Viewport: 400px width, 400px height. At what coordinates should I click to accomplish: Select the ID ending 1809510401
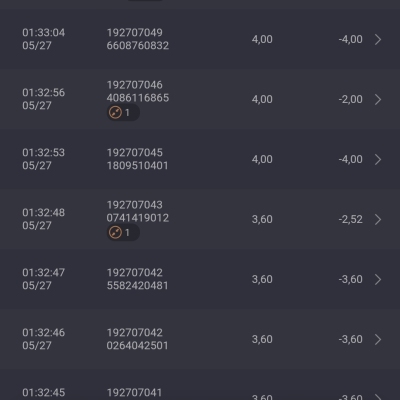point(137,159)
